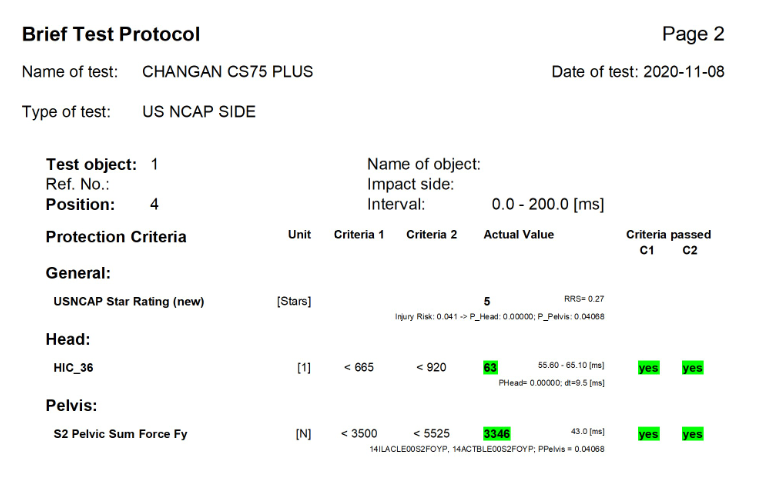Click the US NCAP SIDE test type
This screenshot has height=500, width=767.
[x=199, y=112]
